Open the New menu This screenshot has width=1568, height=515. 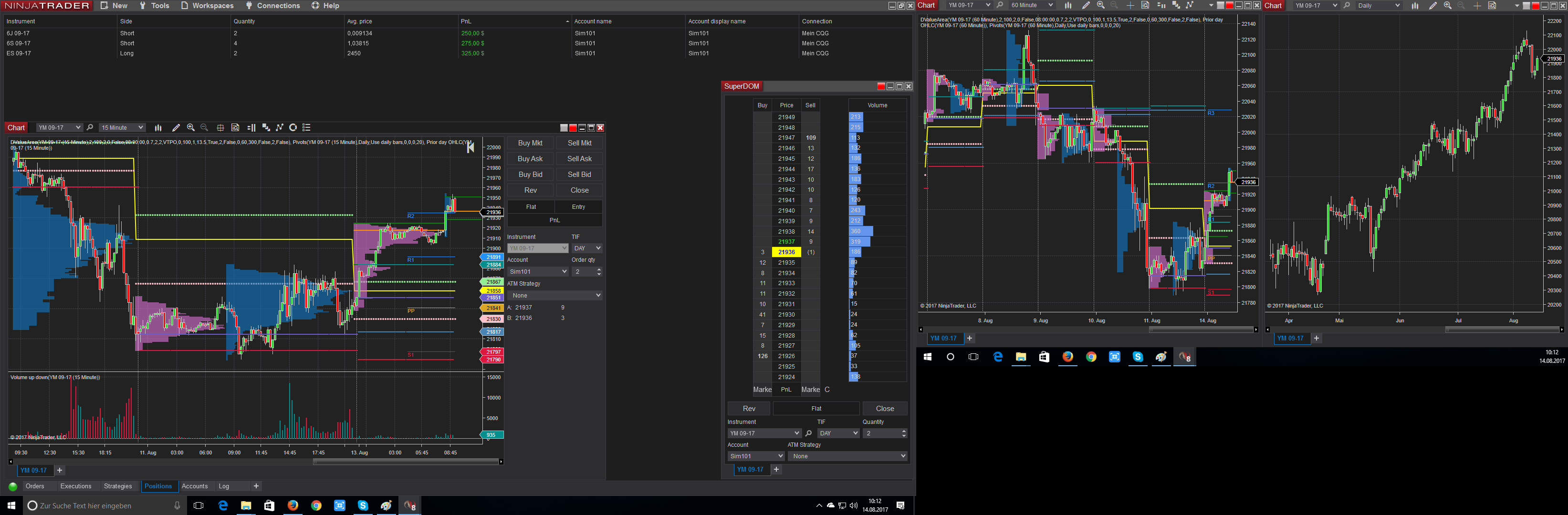click(x=114, y=5)
